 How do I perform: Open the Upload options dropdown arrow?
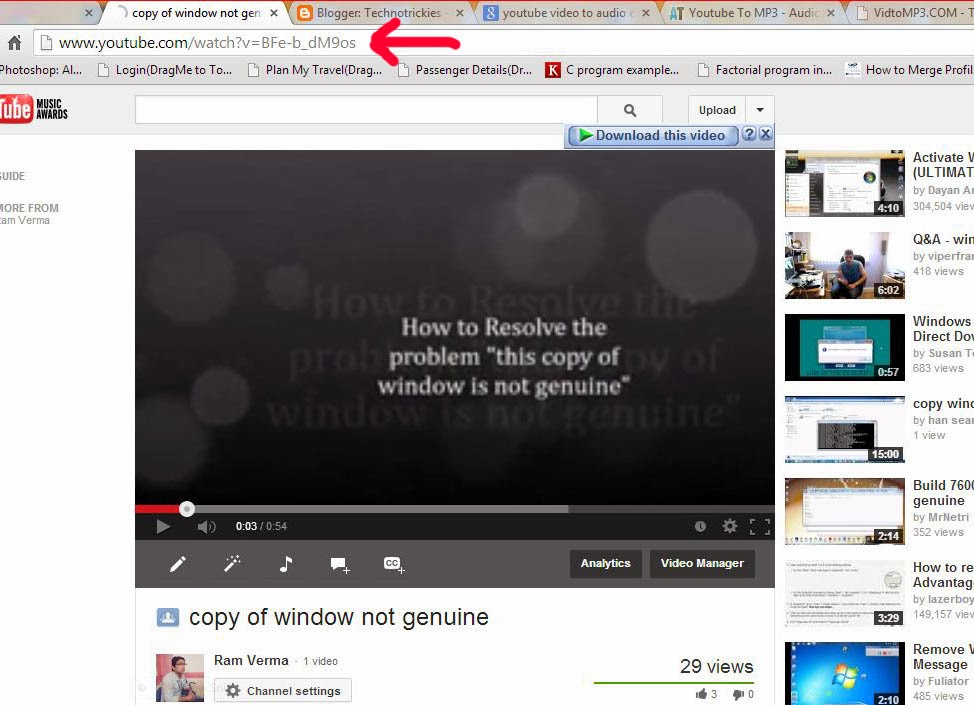[759, 110]
